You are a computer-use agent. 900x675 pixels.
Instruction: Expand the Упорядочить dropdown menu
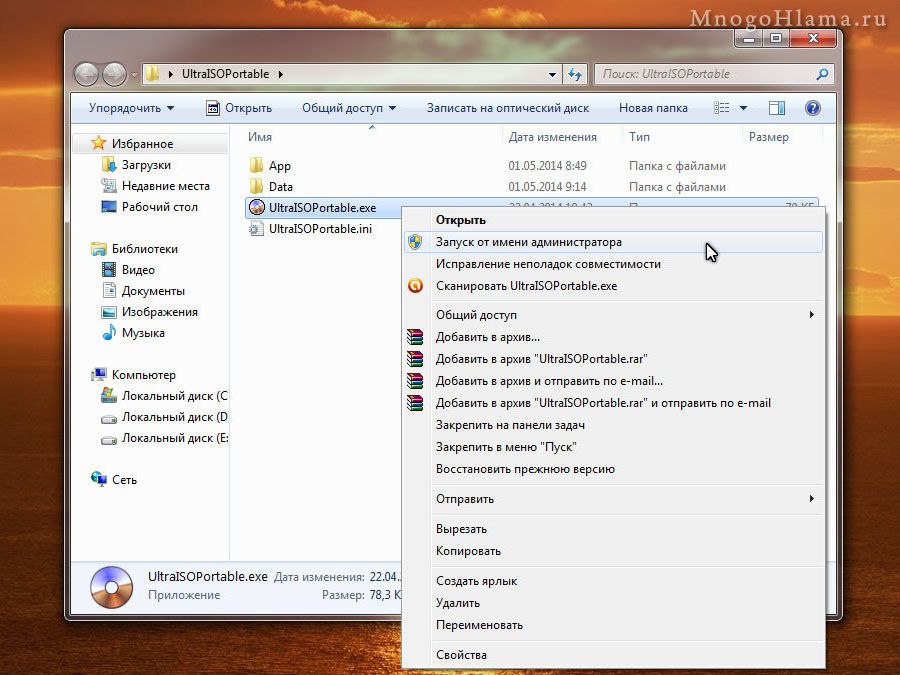pos(131,108)
